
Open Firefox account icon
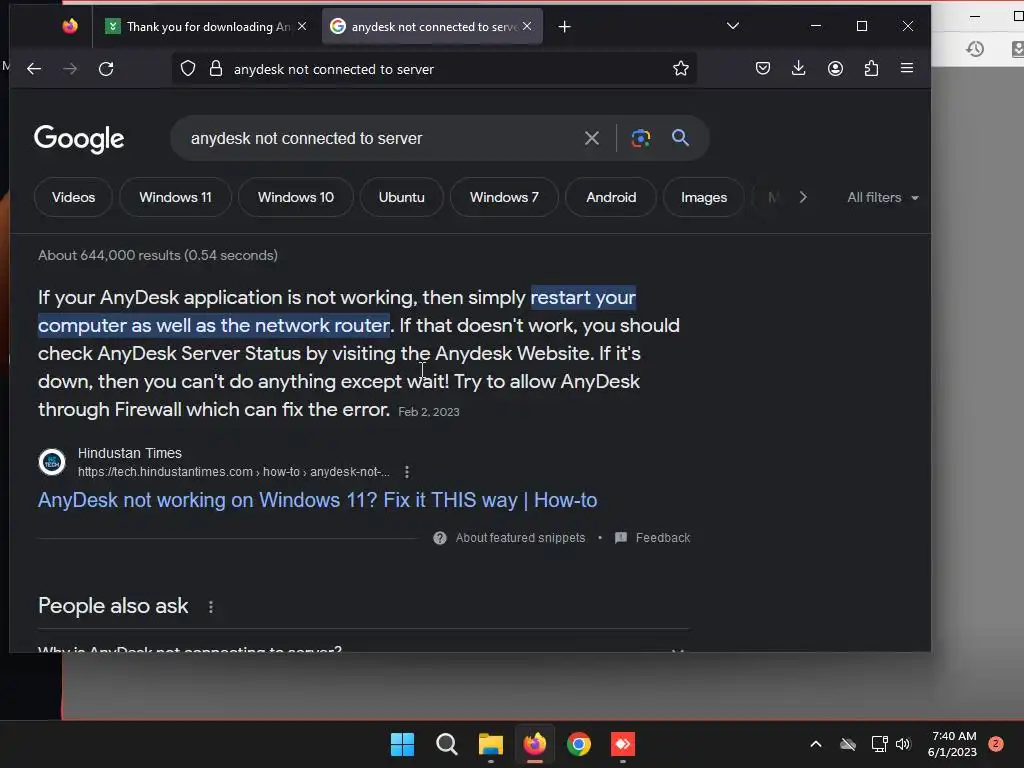(835, 68)
